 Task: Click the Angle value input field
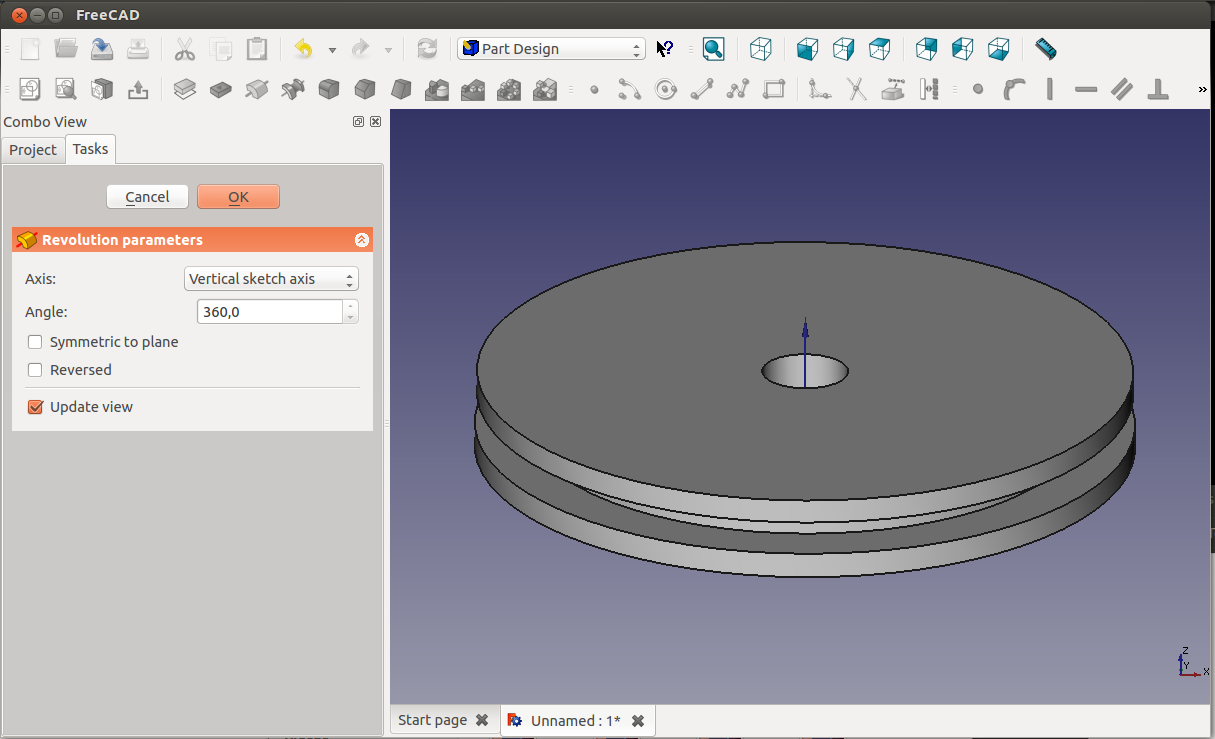coord(269,312)
